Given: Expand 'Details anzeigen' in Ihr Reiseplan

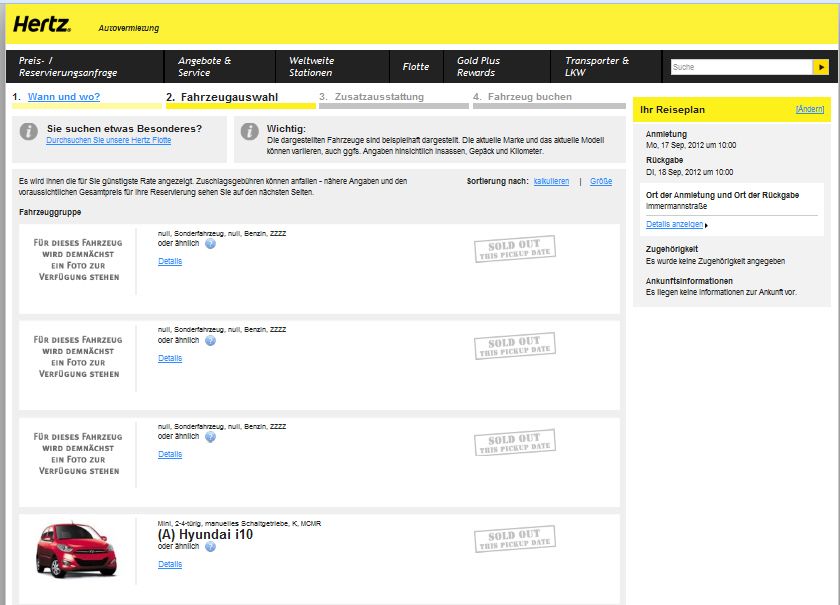Looking at the screenshot, I should (675, 224).
